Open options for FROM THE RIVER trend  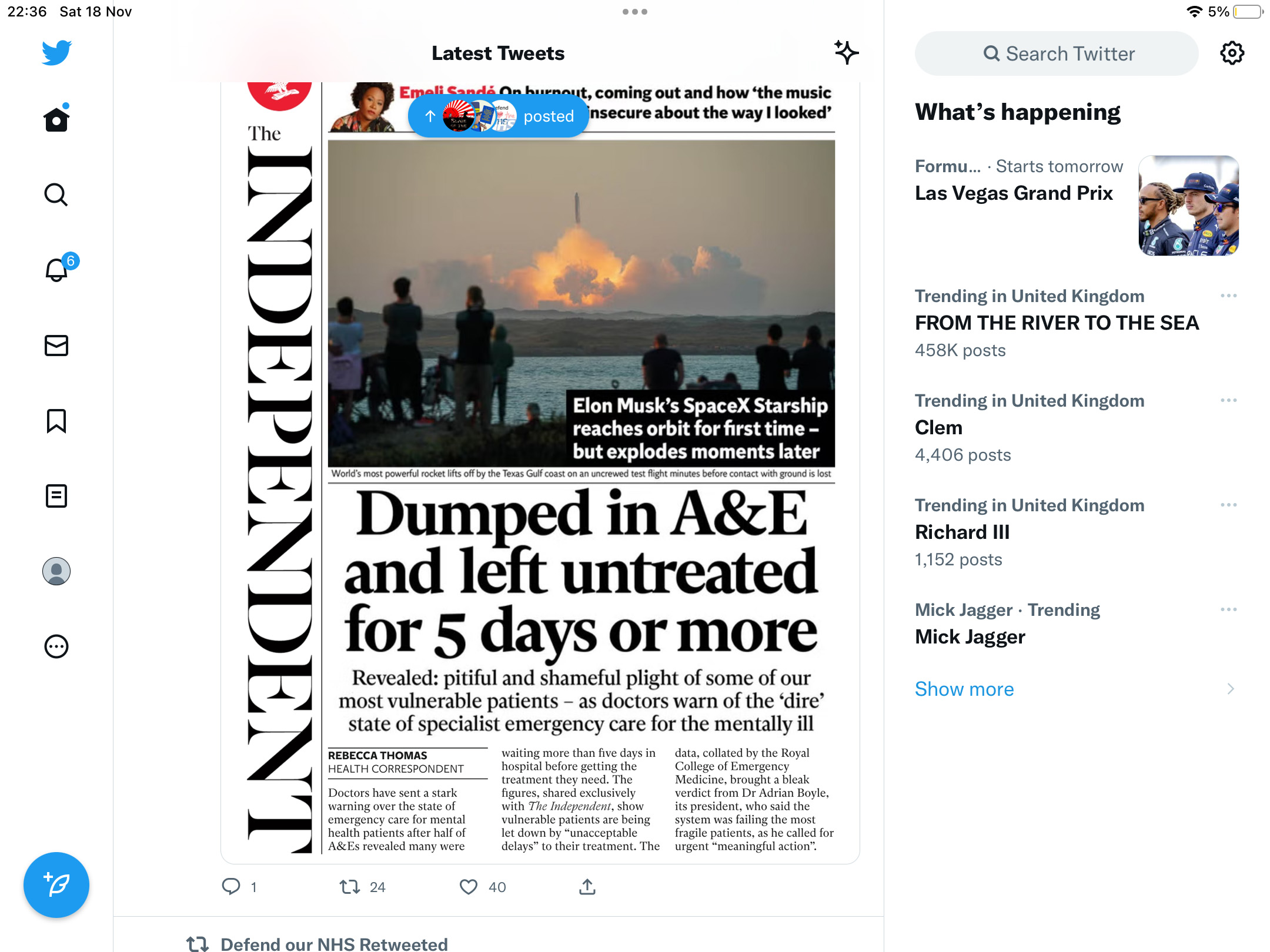click(1229, 296)
